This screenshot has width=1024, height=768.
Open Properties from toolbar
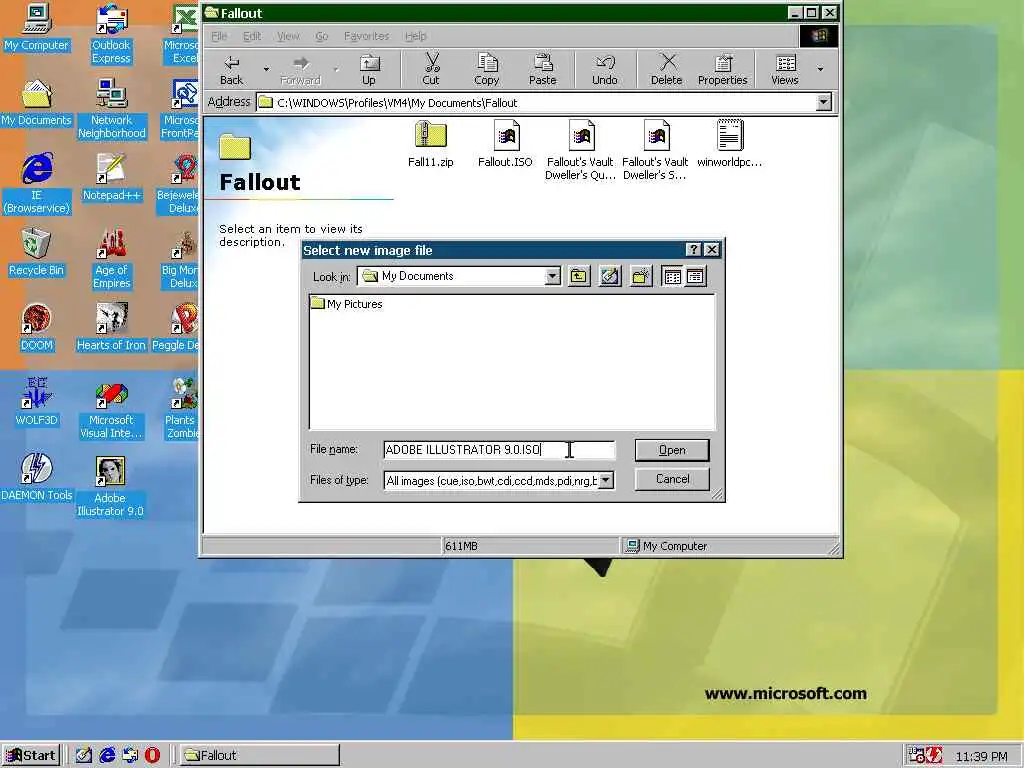(x=722, y=70)
